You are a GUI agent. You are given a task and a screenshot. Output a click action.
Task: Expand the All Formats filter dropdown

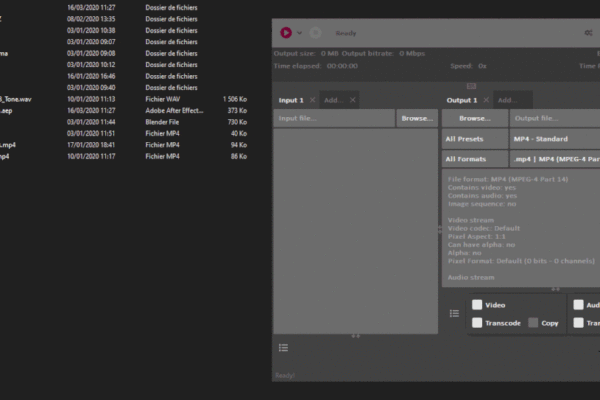click(x=474, y=159)
